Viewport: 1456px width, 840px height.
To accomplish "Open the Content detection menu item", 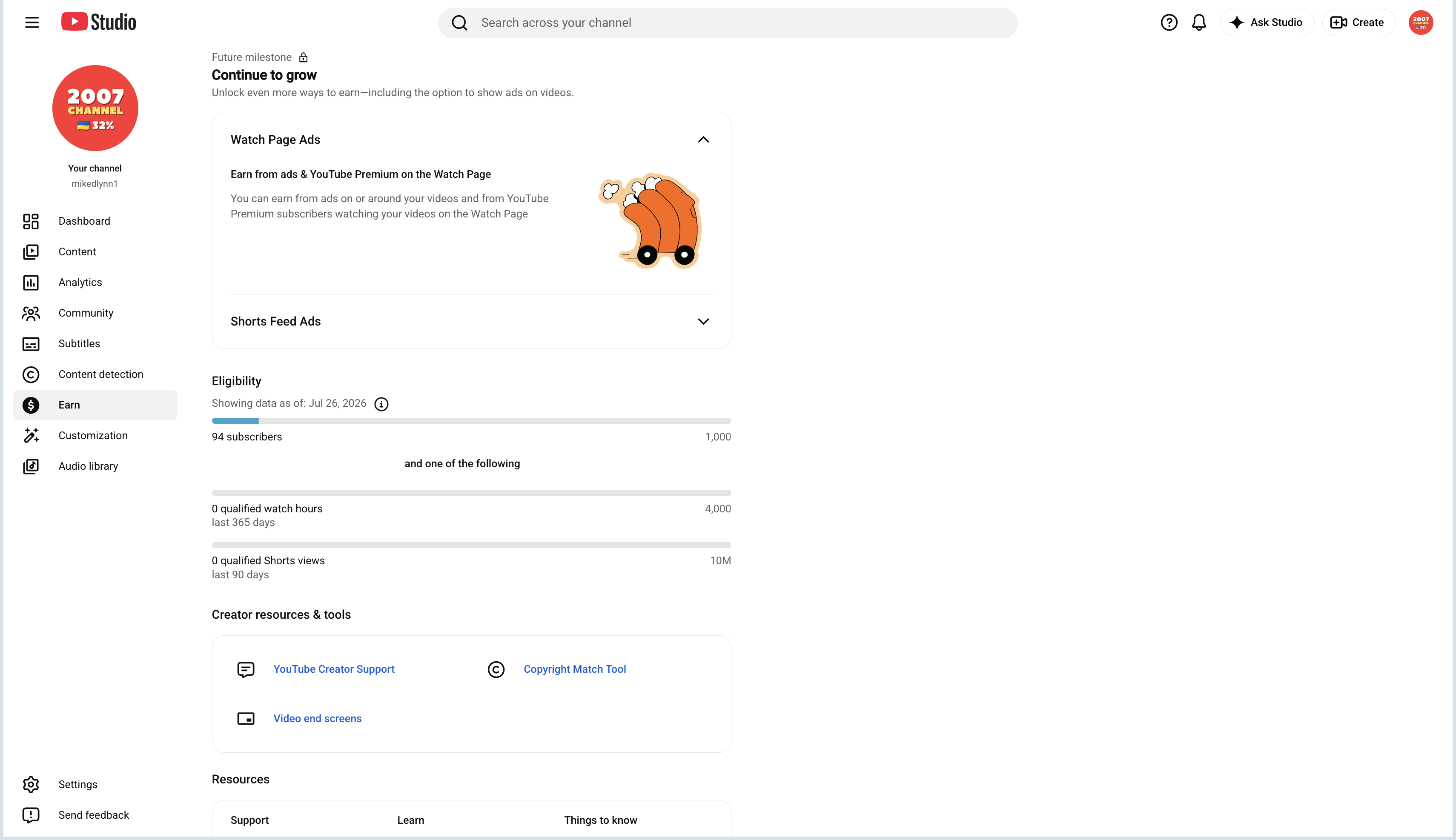I will pos(95,374).
